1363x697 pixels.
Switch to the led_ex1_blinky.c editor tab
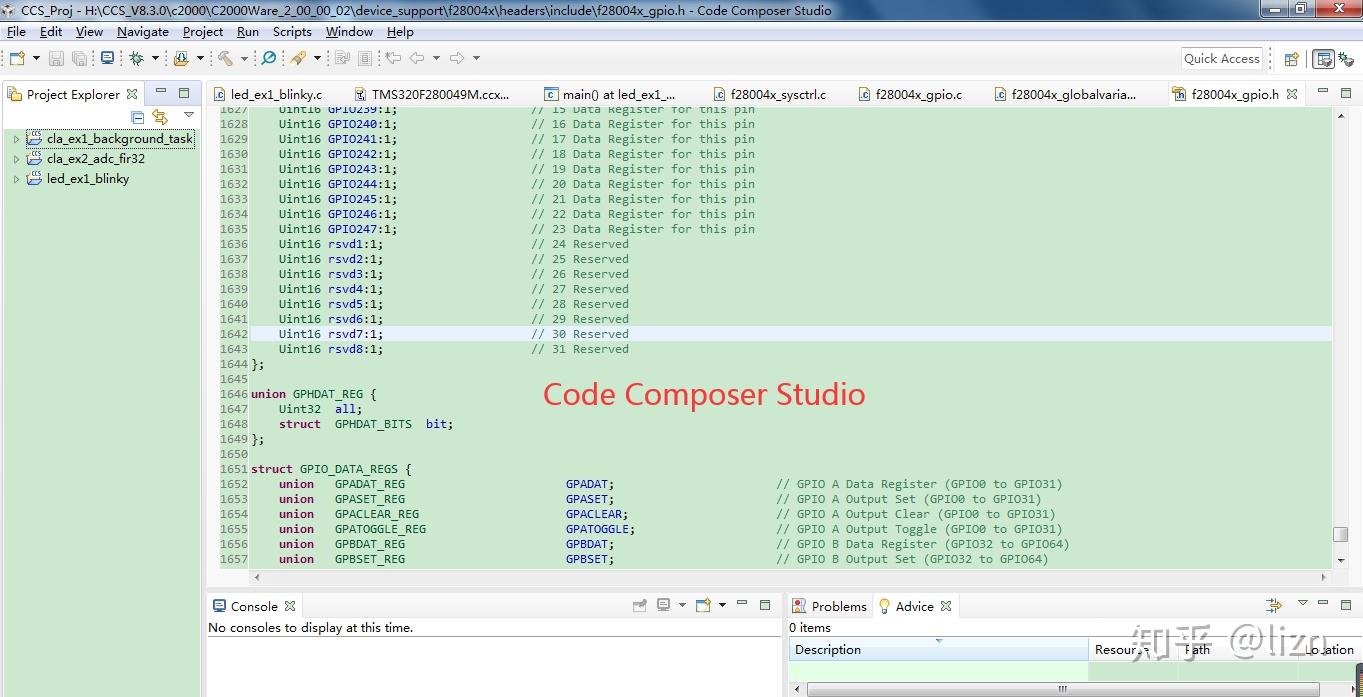(x=268, y=94)
